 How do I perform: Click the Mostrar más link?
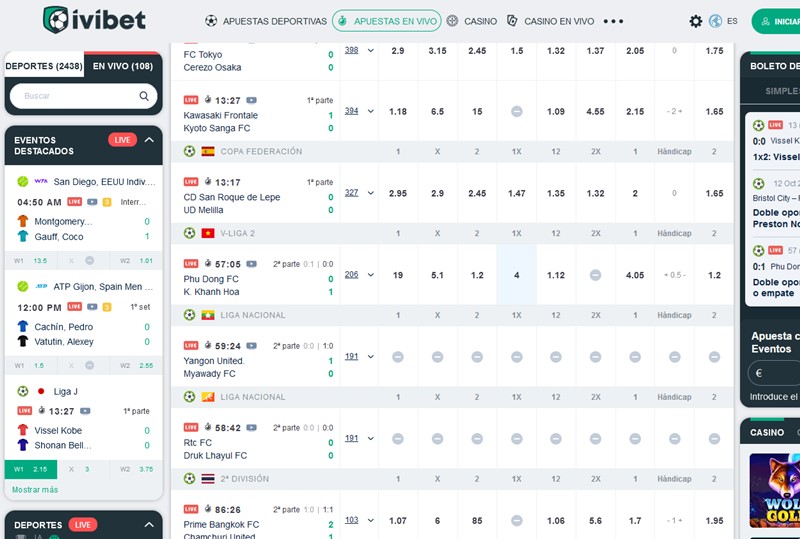coord(35,490)
